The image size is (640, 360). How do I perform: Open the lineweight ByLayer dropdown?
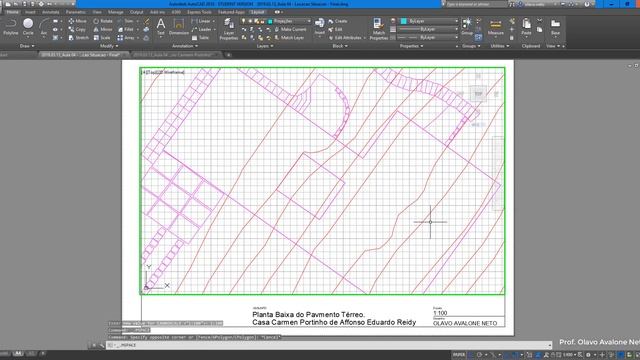[x=428, y=29]
